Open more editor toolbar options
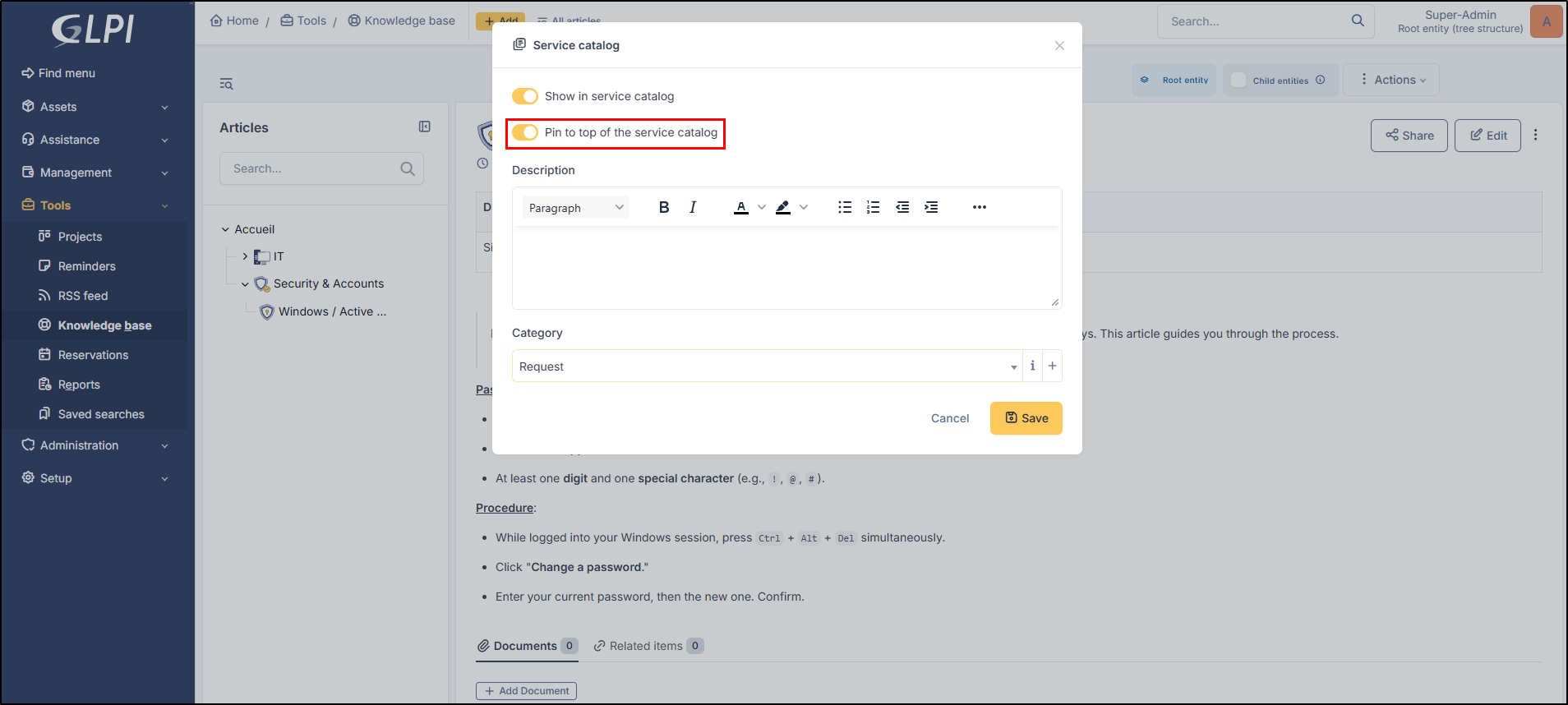The image size is (1568, 705). coord(980,207)
